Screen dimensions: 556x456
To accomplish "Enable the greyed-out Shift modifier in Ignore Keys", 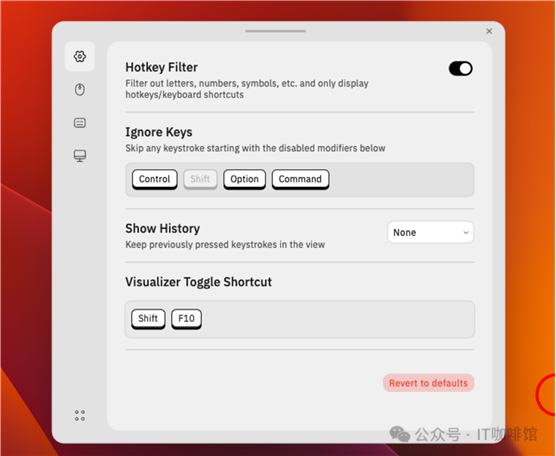I will pos(200,179).
